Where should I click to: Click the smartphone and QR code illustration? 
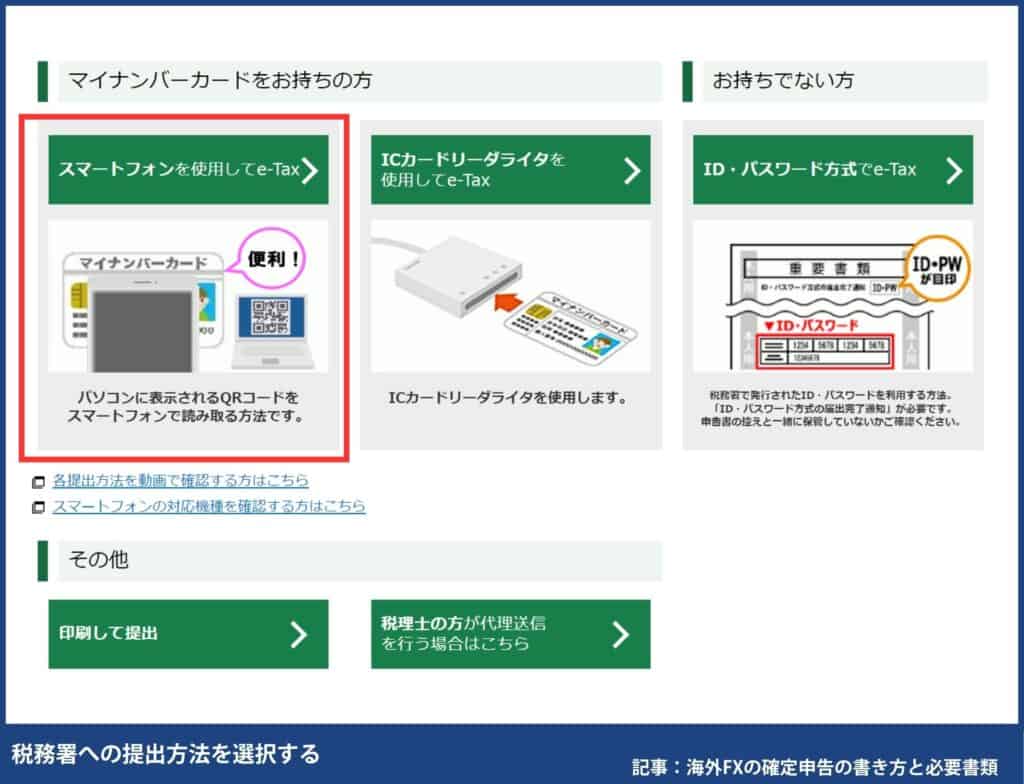click(x=188, y=297)
